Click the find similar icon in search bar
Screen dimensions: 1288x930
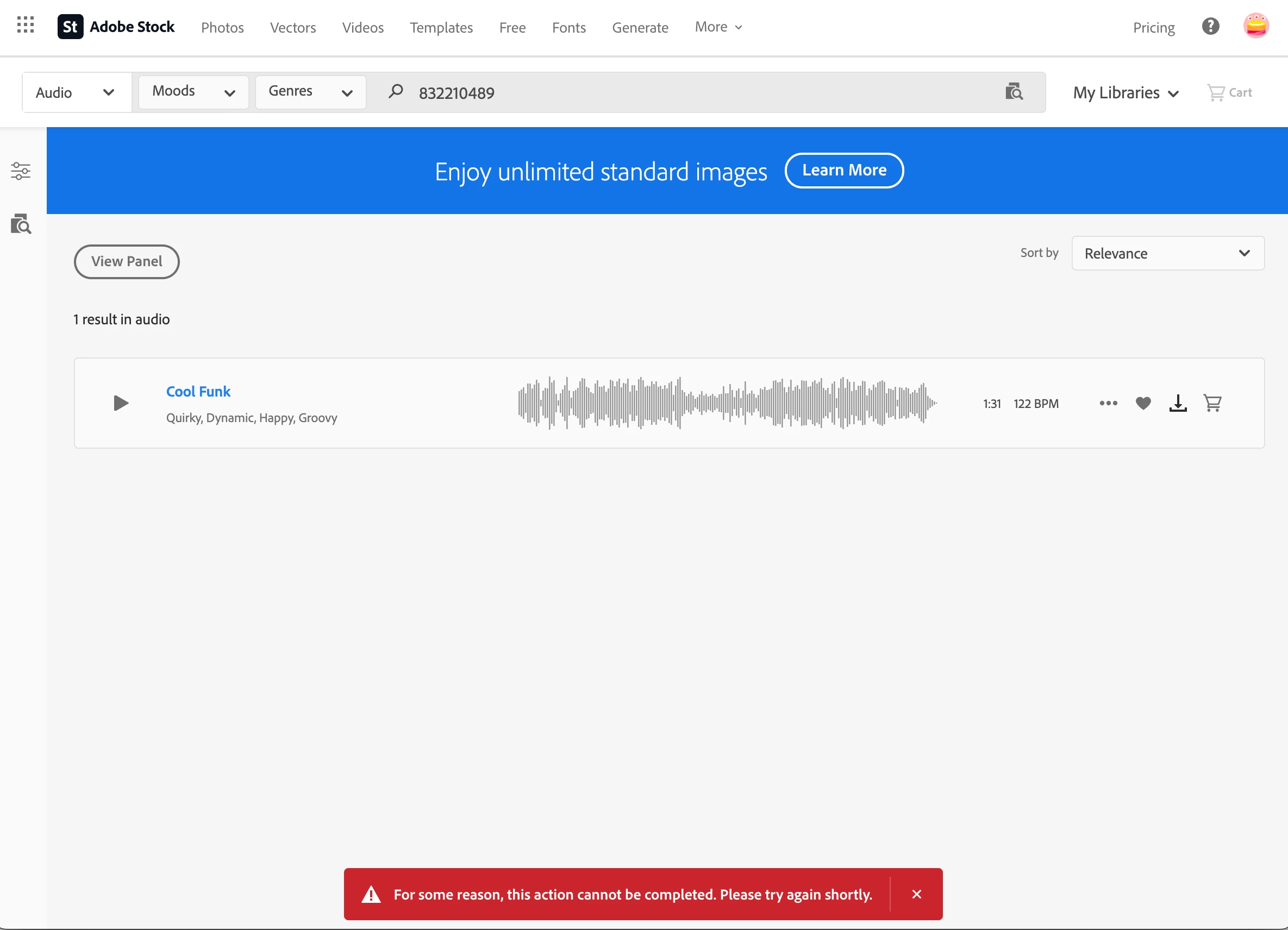click(x=1014, y=92)
